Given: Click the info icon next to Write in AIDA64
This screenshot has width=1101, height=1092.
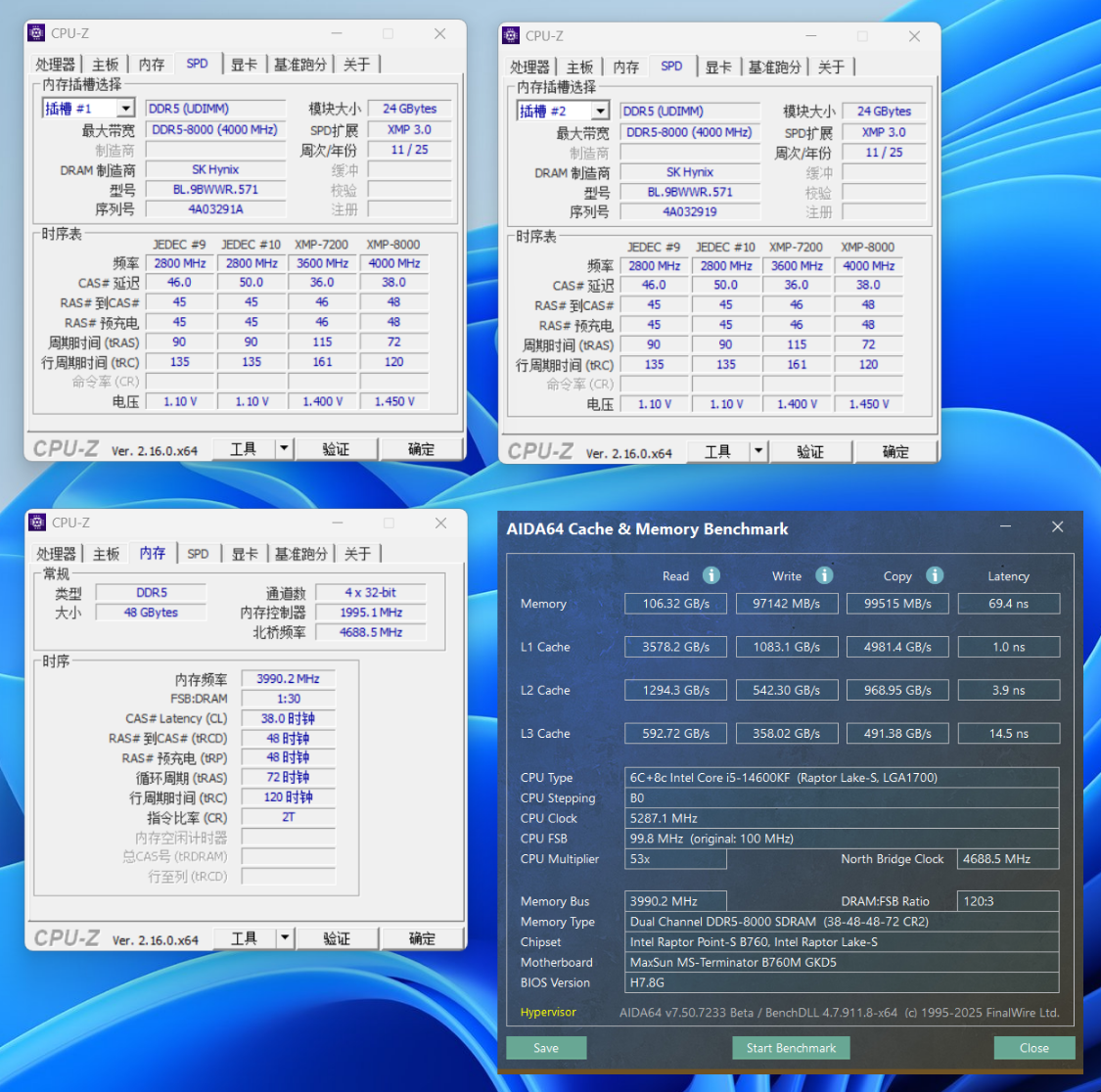Looking at the screenshot, I should 824,575.
